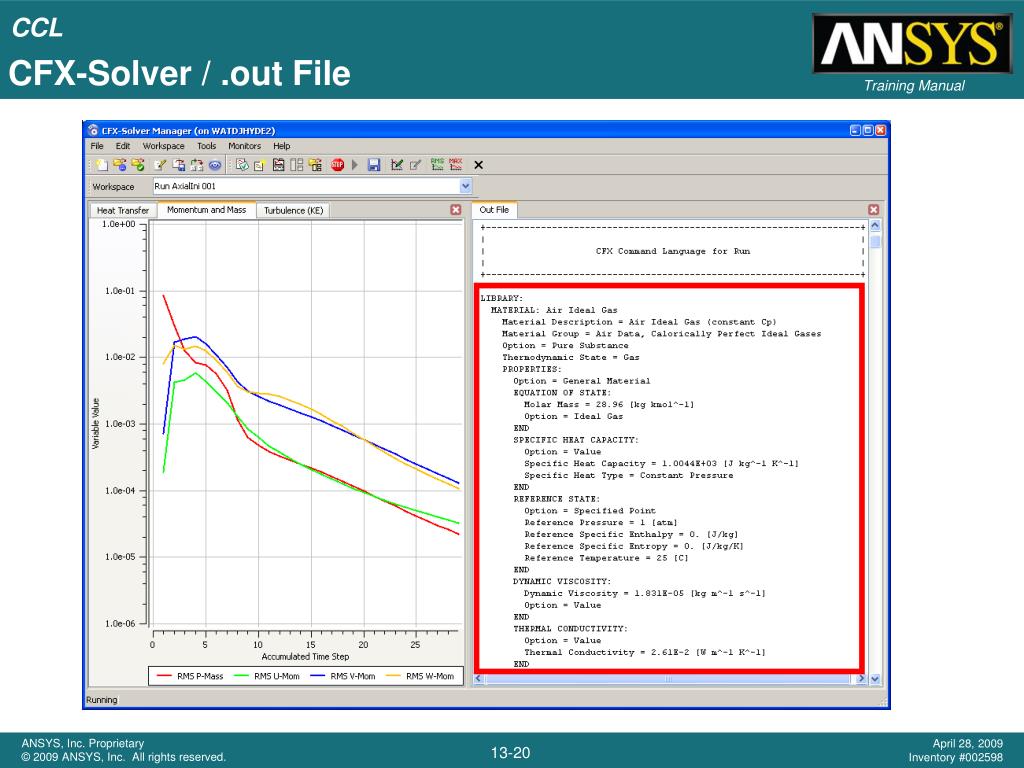Maximize the CFX-Solver Manager window
The width and height of the screenshot is (1024, 768).
point(867,130)
